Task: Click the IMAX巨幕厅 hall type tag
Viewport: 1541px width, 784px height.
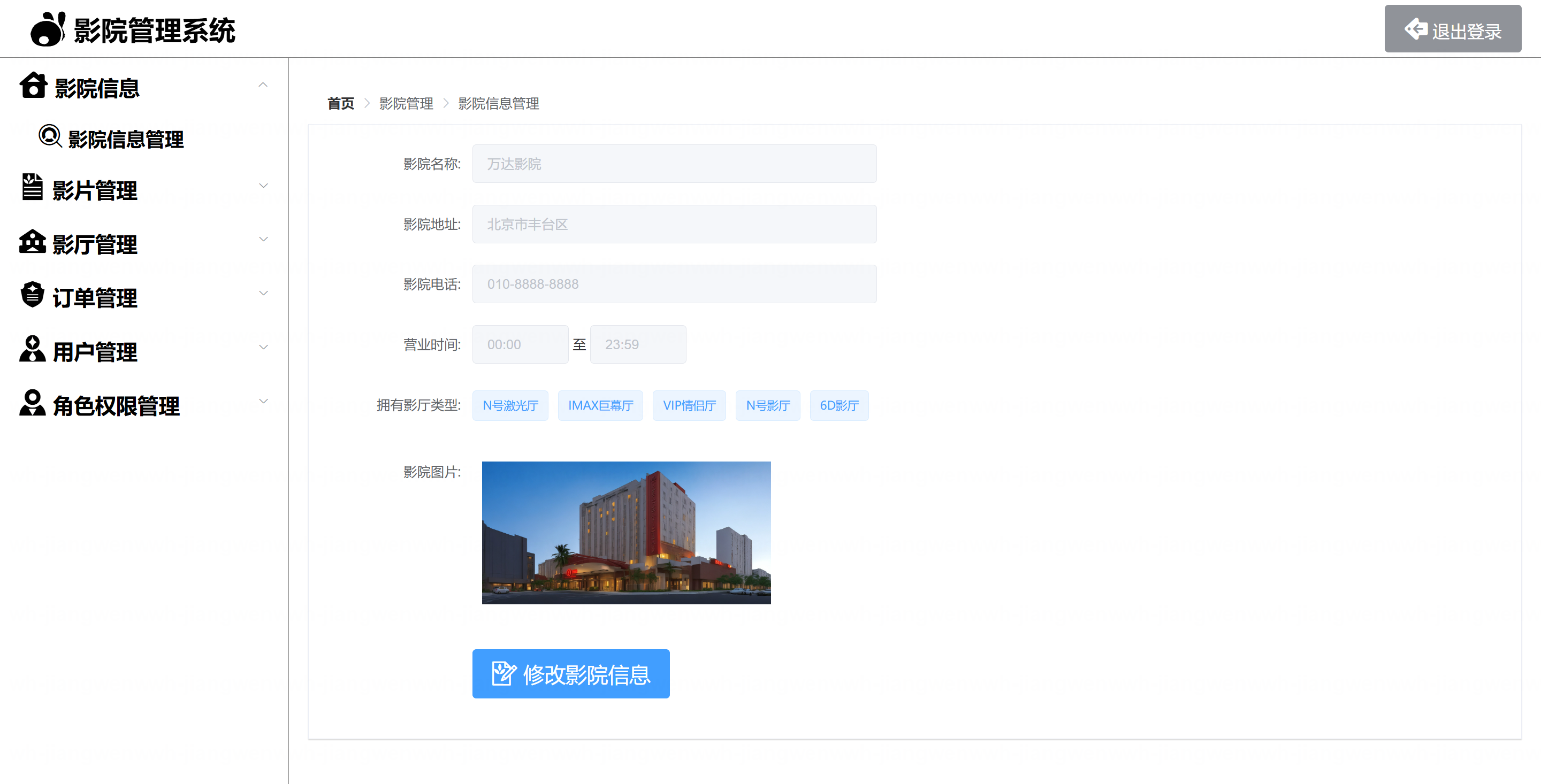Action: pos(600,405)
